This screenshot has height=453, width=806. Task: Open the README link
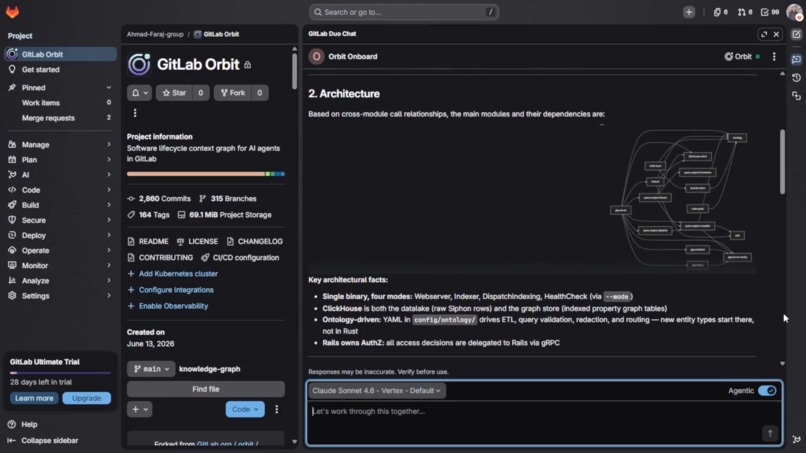(x=148, y=242)
